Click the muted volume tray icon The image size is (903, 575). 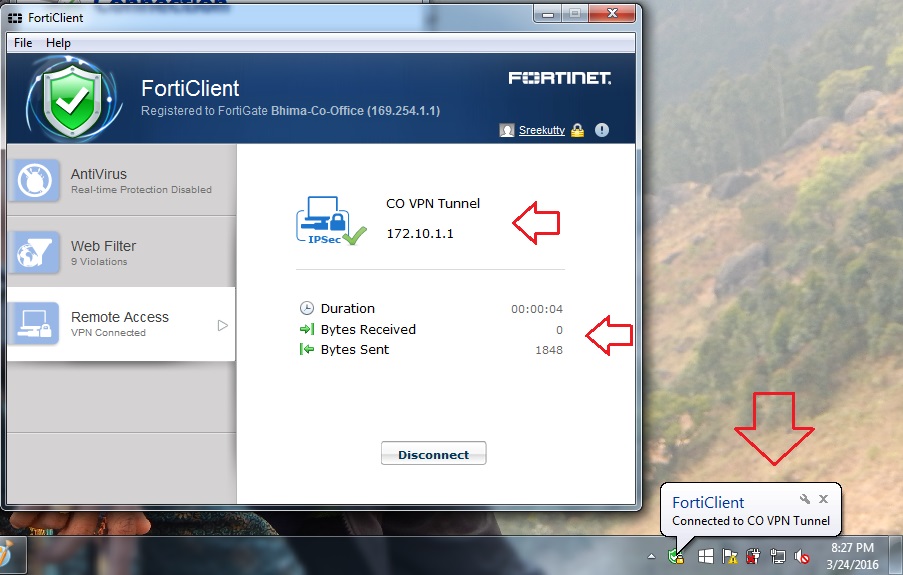click(x=802, y=557)
